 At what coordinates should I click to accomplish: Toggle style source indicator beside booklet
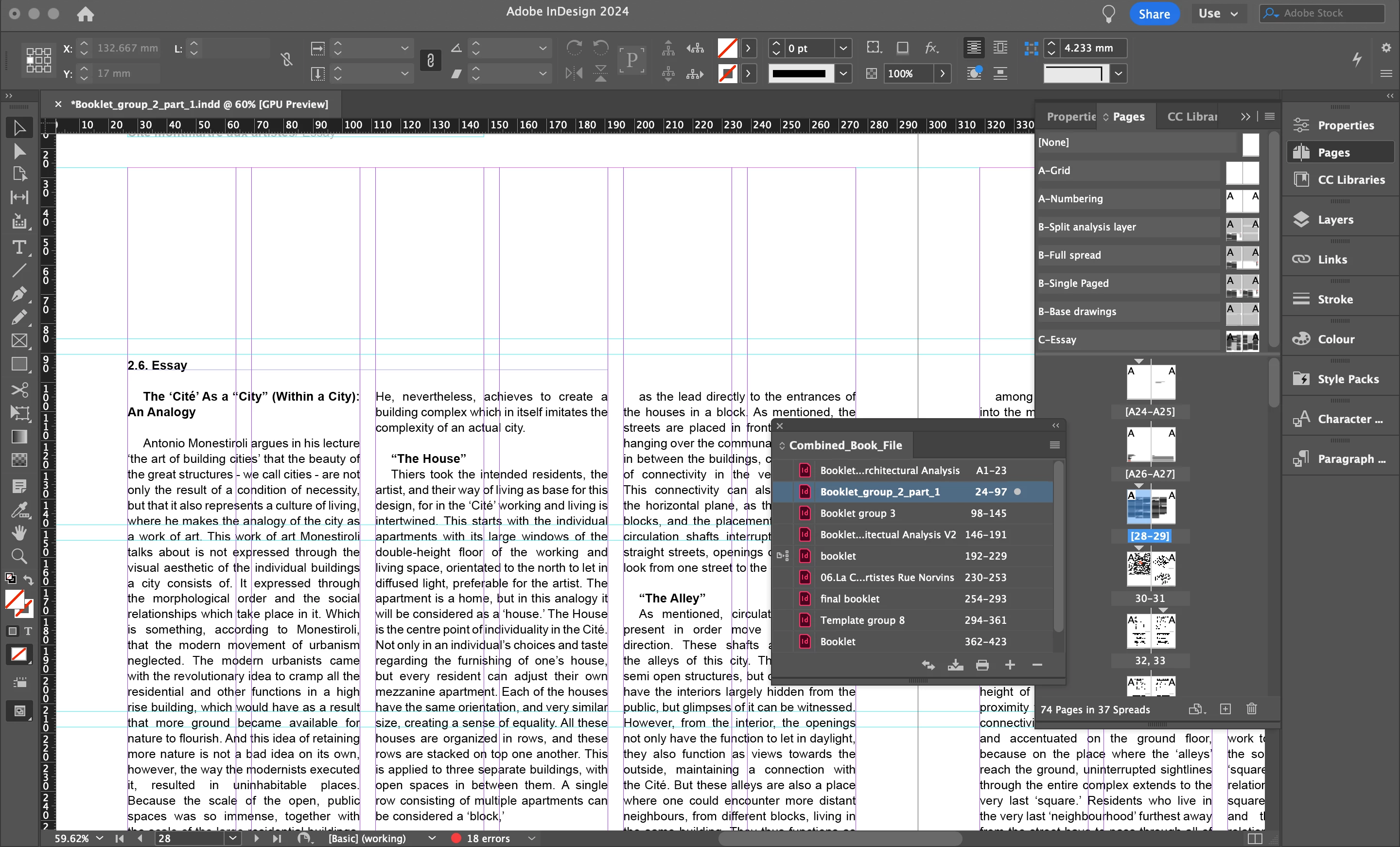click(x=783, y=555)
